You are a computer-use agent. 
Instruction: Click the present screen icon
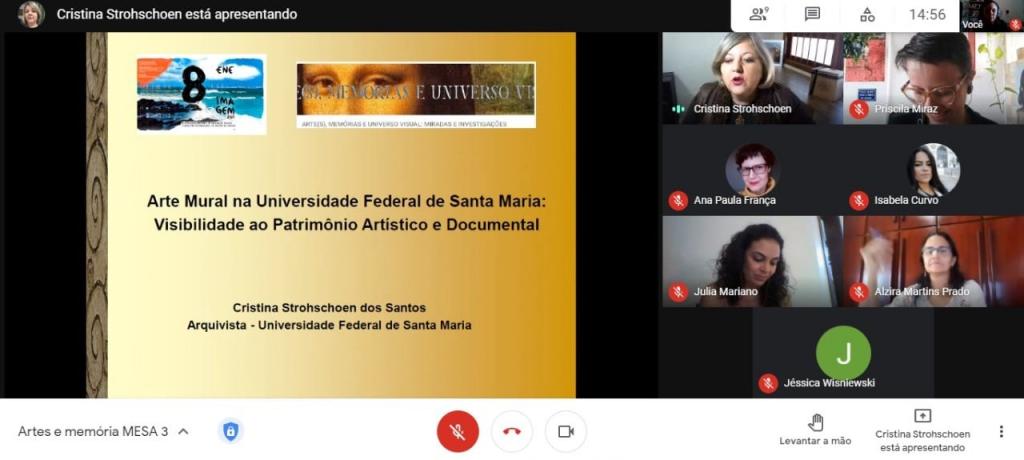point(922,416)
